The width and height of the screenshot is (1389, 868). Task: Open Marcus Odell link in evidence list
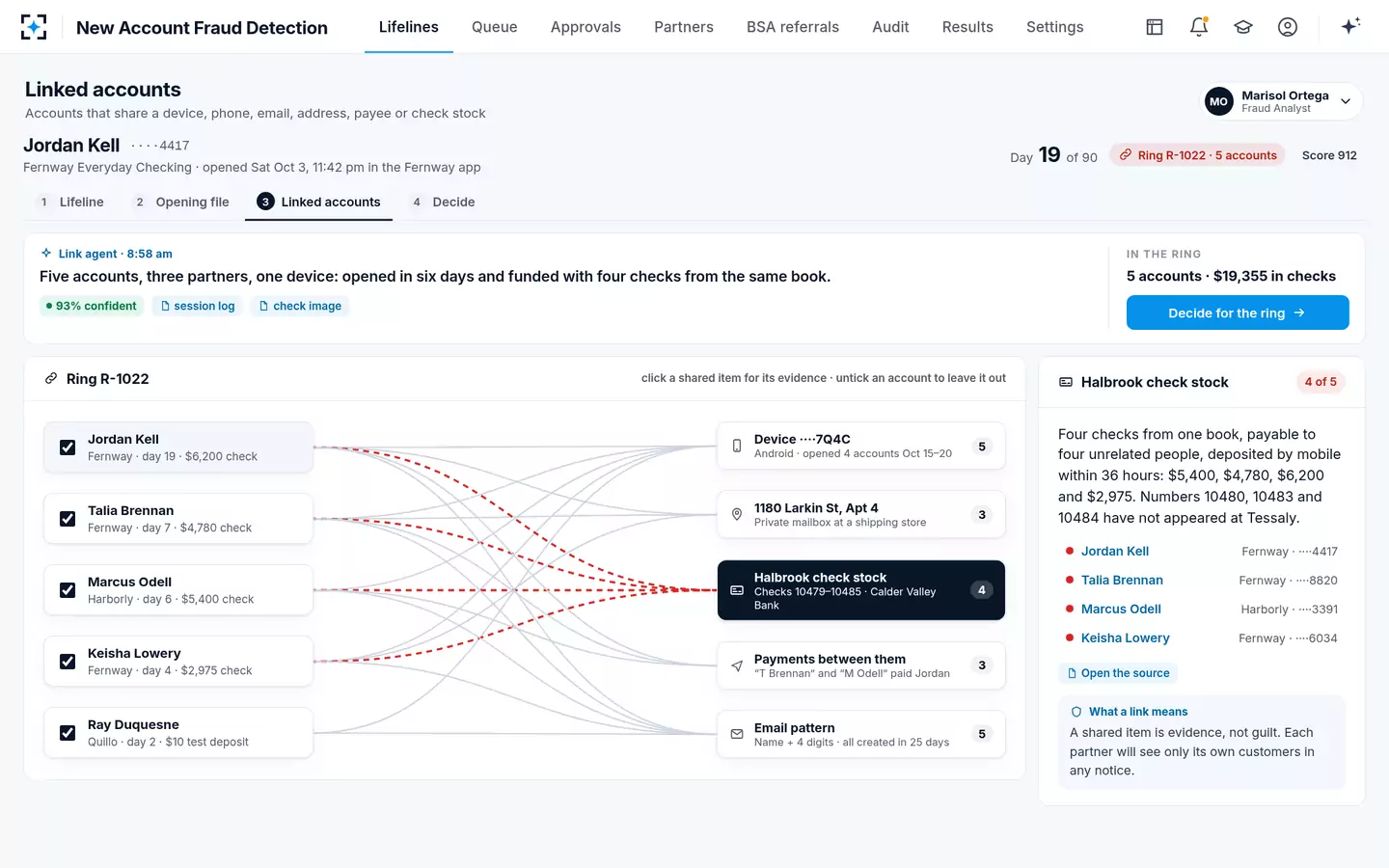(1121, 610)
